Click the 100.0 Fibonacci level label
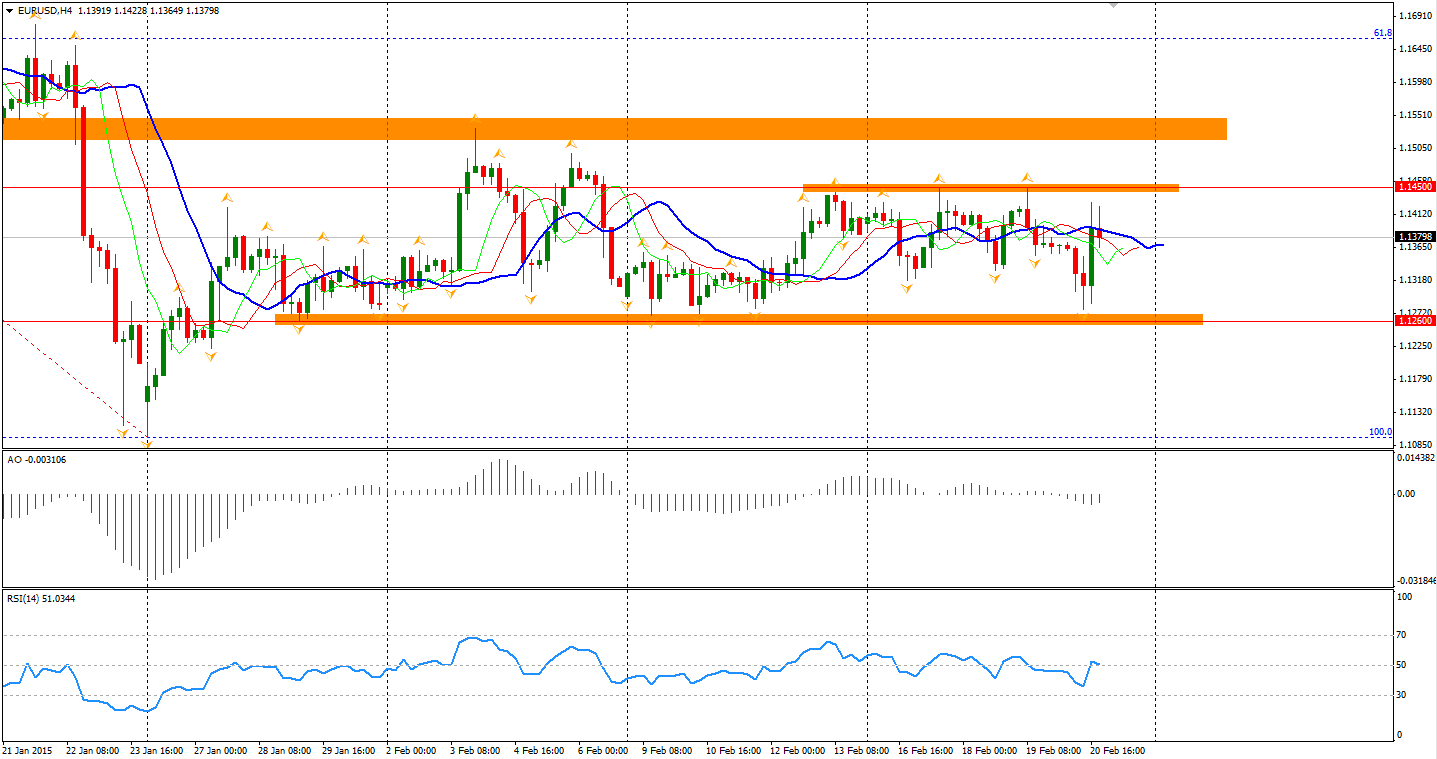Viewport: 1437px width, 759px height. click(1380, 432)
